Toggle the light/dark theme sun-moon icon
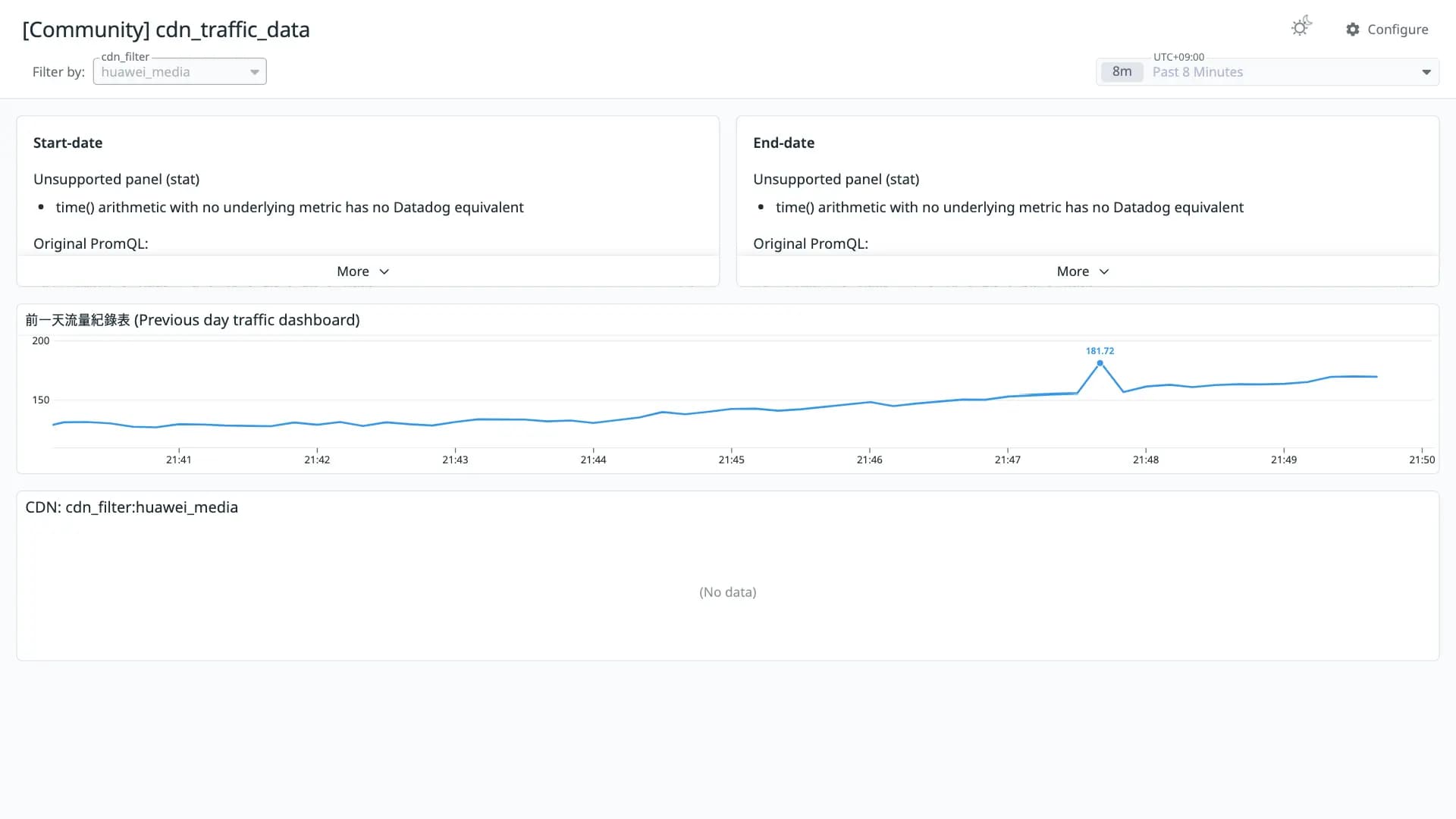Image resolution: width=1456 pixels, height=819 pixels. (x=1301, y=27)
